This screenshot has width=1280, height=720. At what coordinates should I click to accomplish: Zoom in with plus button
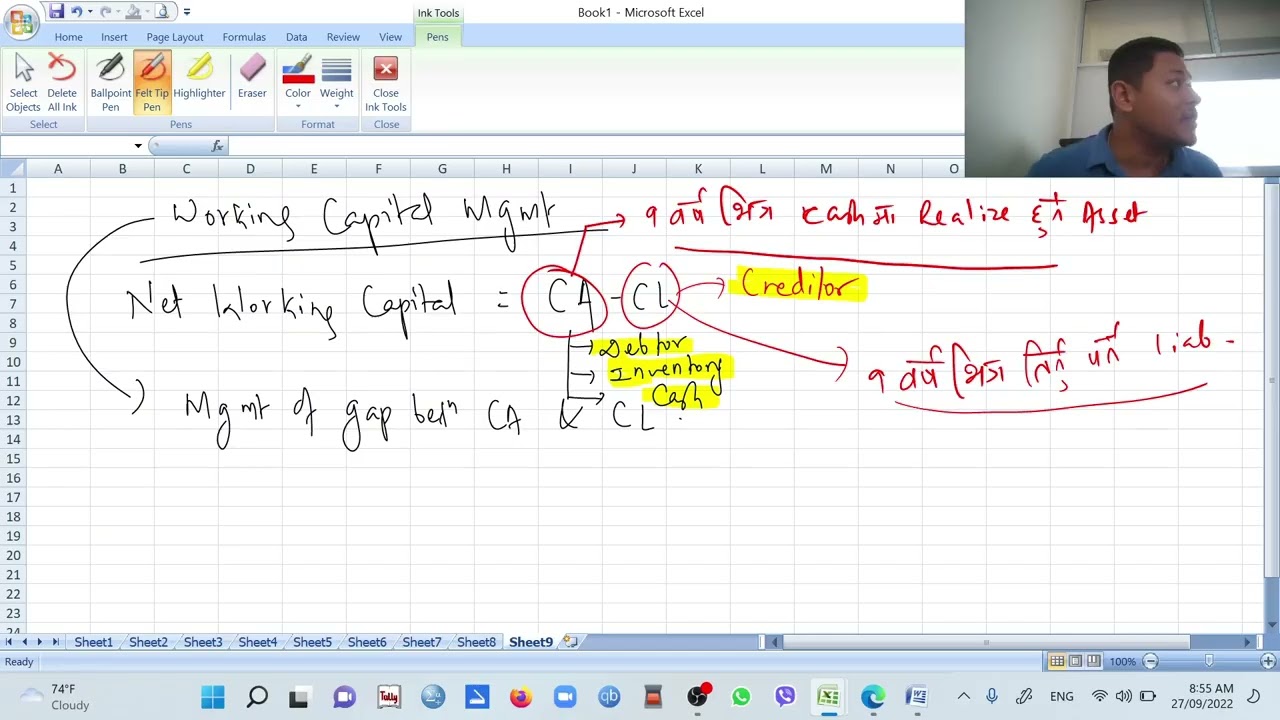click(x=1268, y=661)
